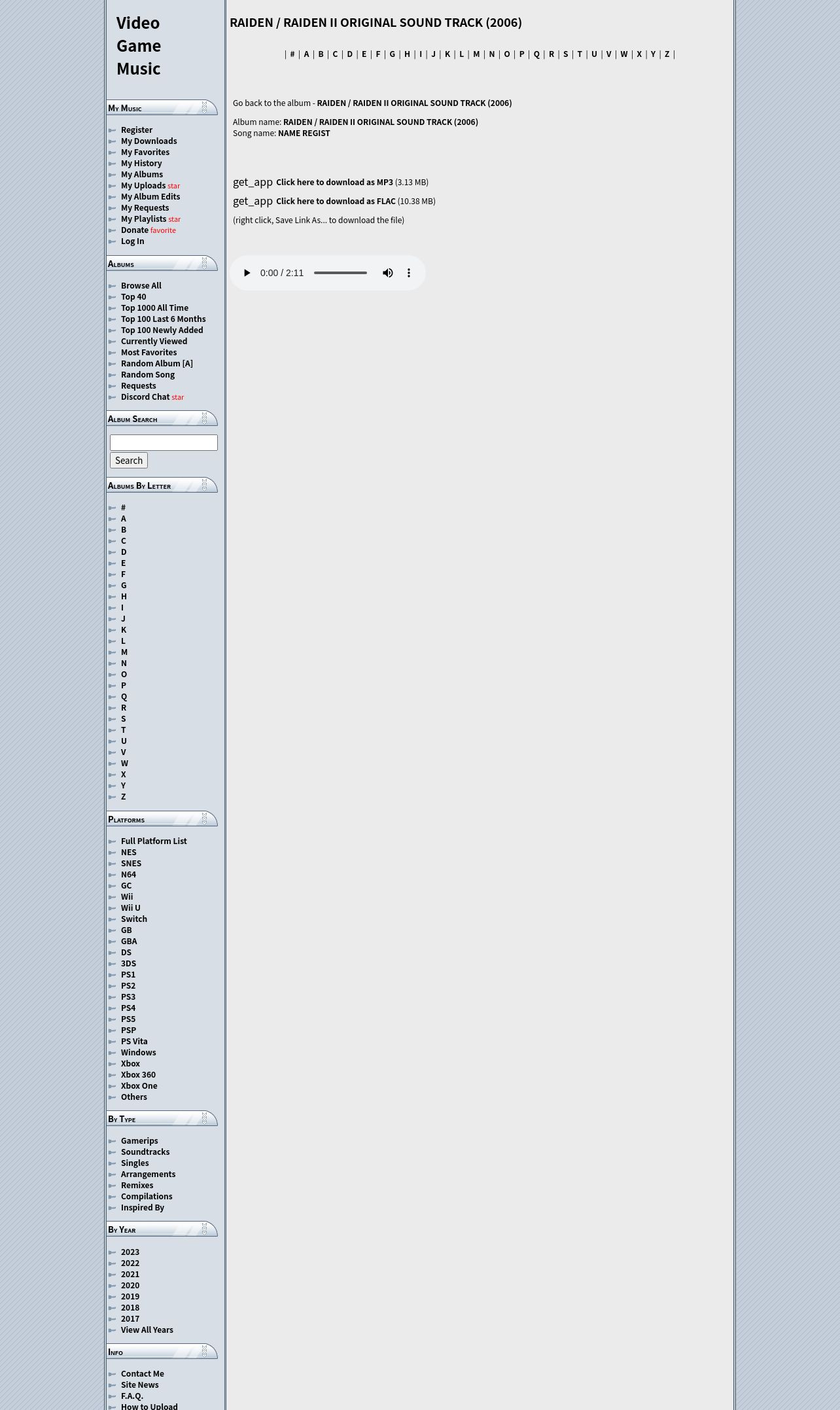Open Contact Me
The image size is (840, 1410).
143,1374
